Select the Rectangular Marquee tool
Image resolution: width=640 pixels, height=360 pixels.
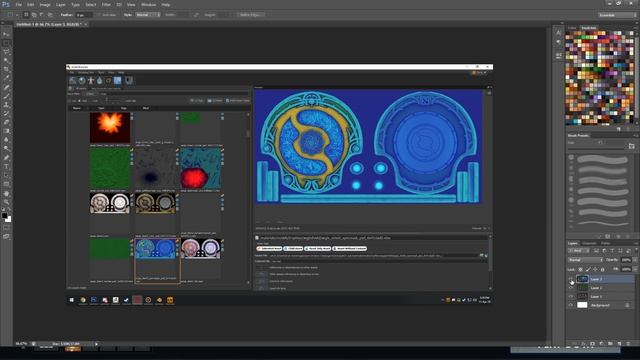tap(6, 43)
